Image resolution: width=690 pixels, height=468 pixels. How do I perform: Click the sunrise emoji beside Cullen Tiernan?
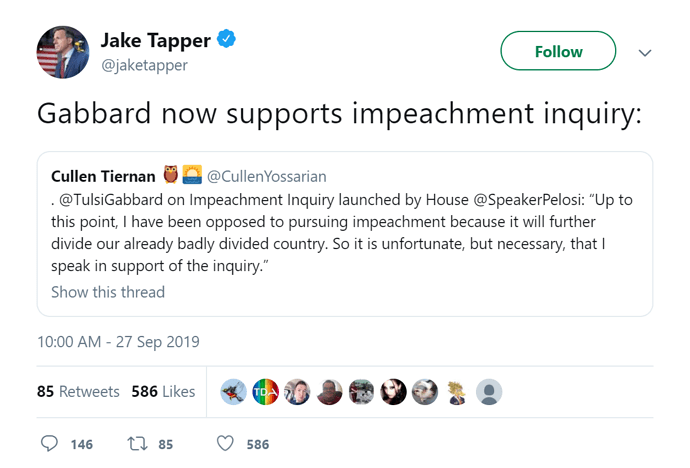[192, 176]
